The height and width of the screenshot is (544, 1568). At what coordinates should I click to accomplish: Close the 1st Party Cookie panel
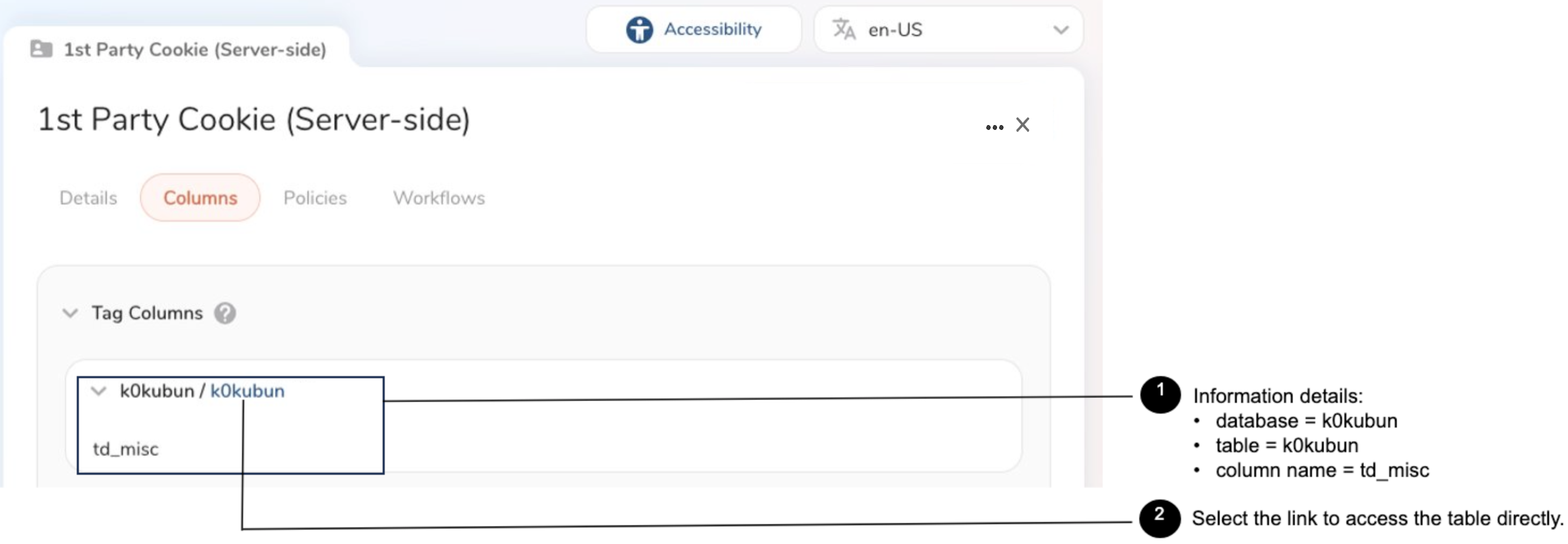[x=1023, y=125]
